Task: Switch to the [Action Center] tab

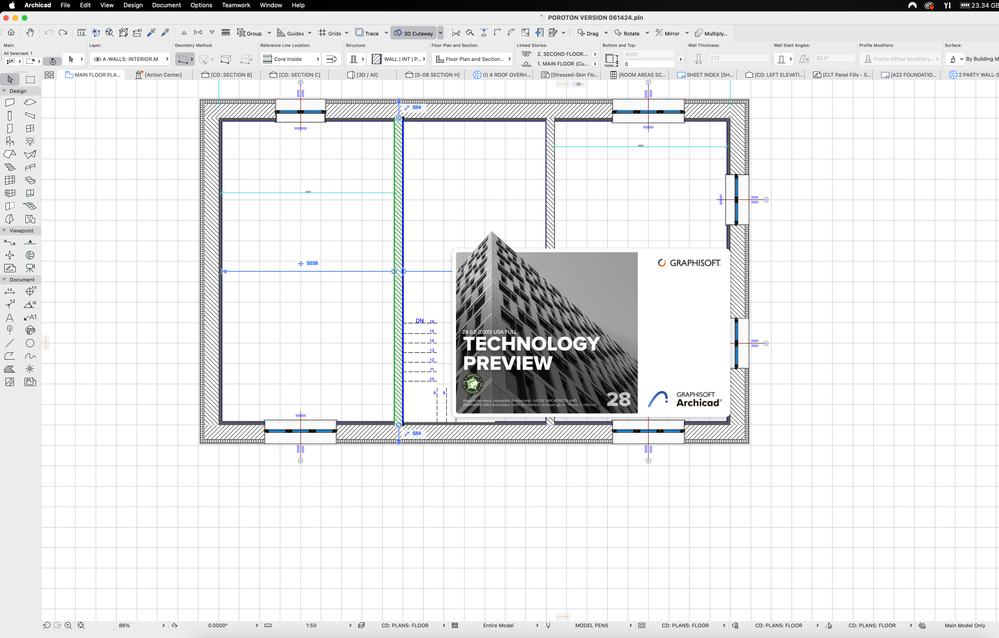Action: pyautogui.click(x=158, y=75)
